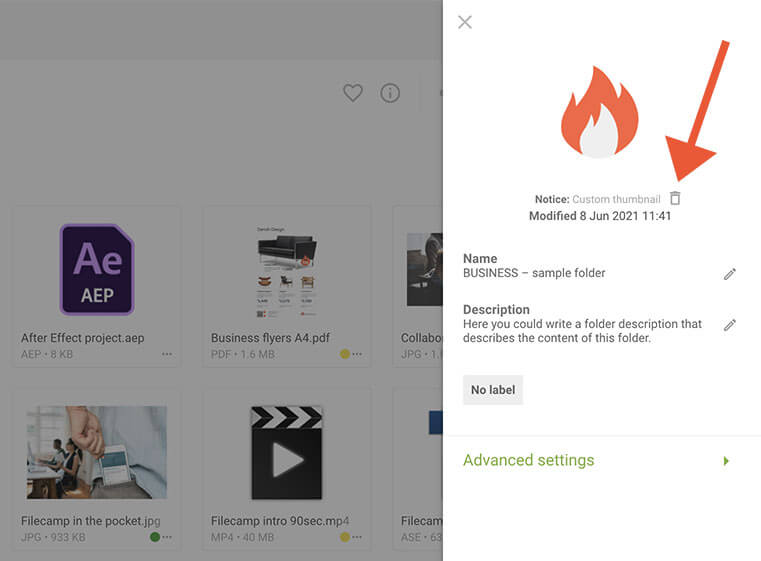Edit the folder Name with pencil icon
The image size is (761, 561).
click(729, 274)
